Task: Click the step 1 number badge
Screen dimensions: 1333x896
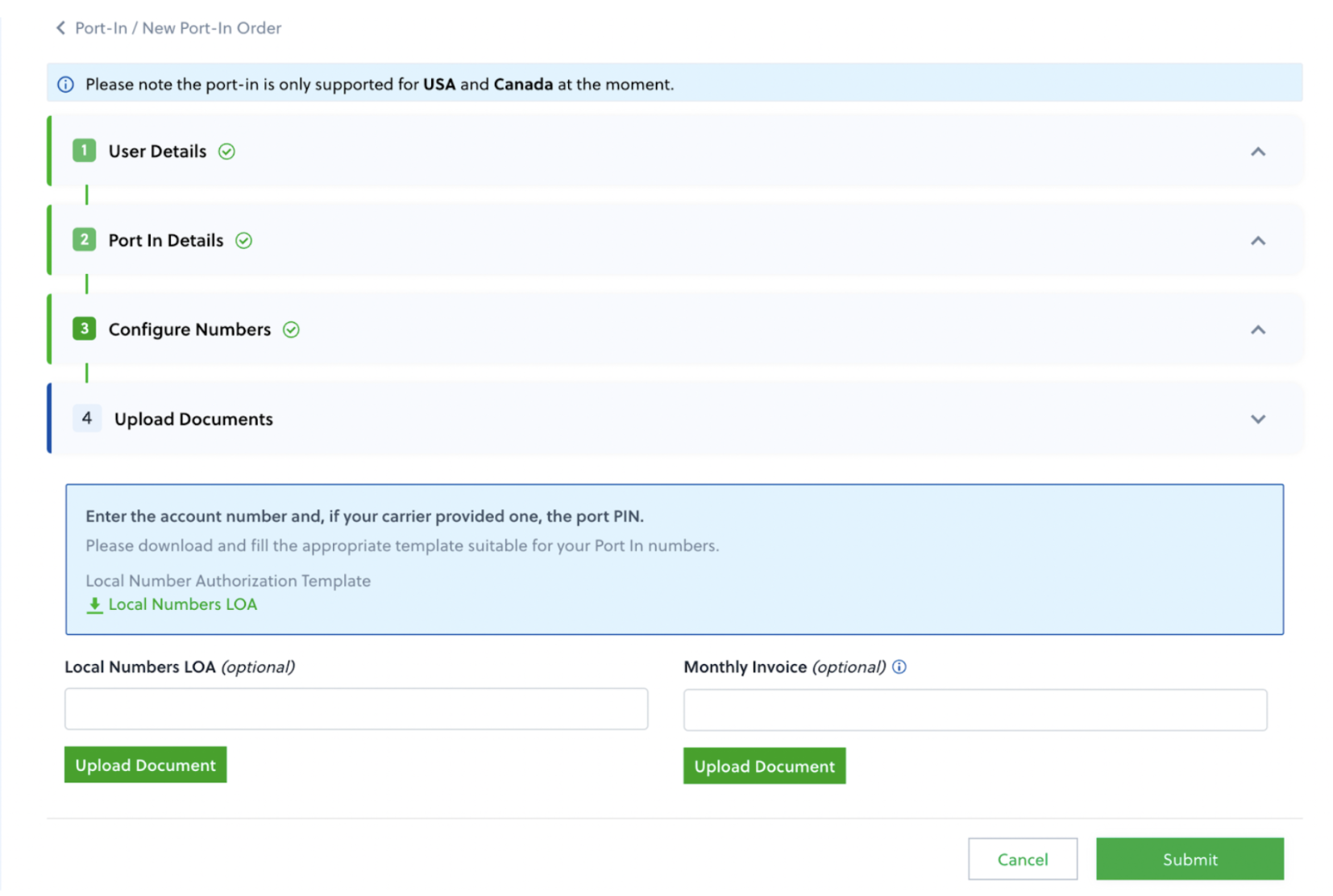Action: (x=84, y=151)
